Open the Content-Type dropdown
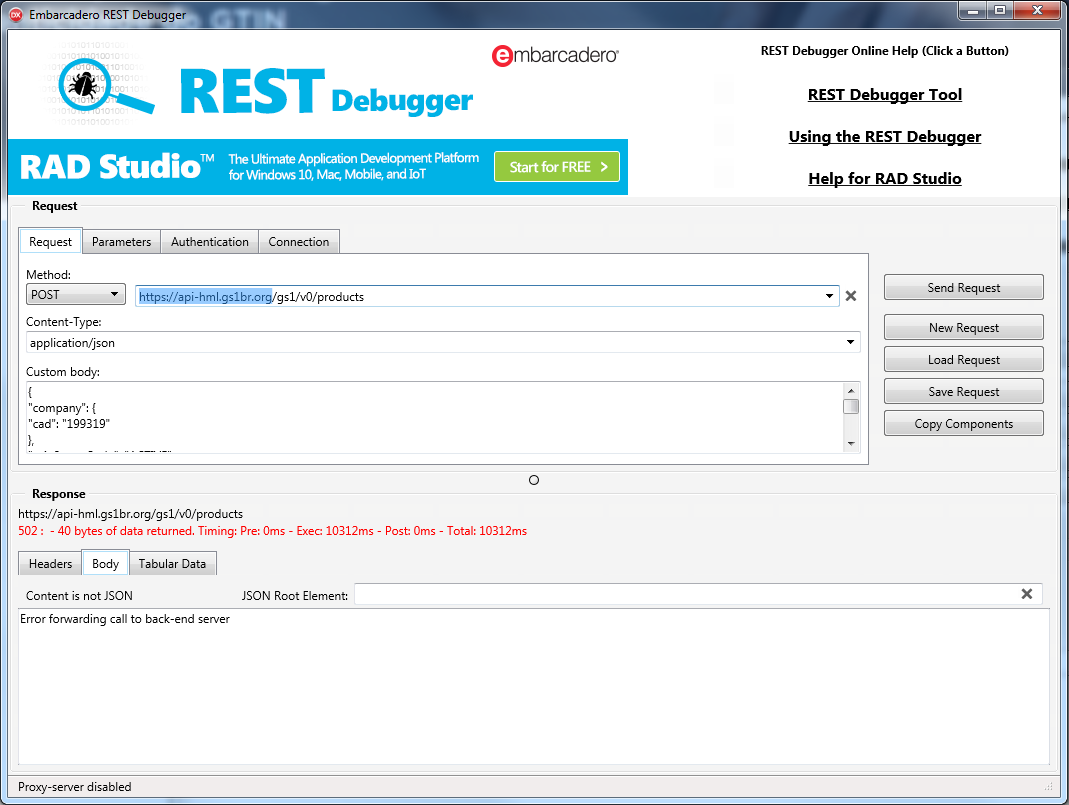1069x805 pixels. [x=850, y=342]
